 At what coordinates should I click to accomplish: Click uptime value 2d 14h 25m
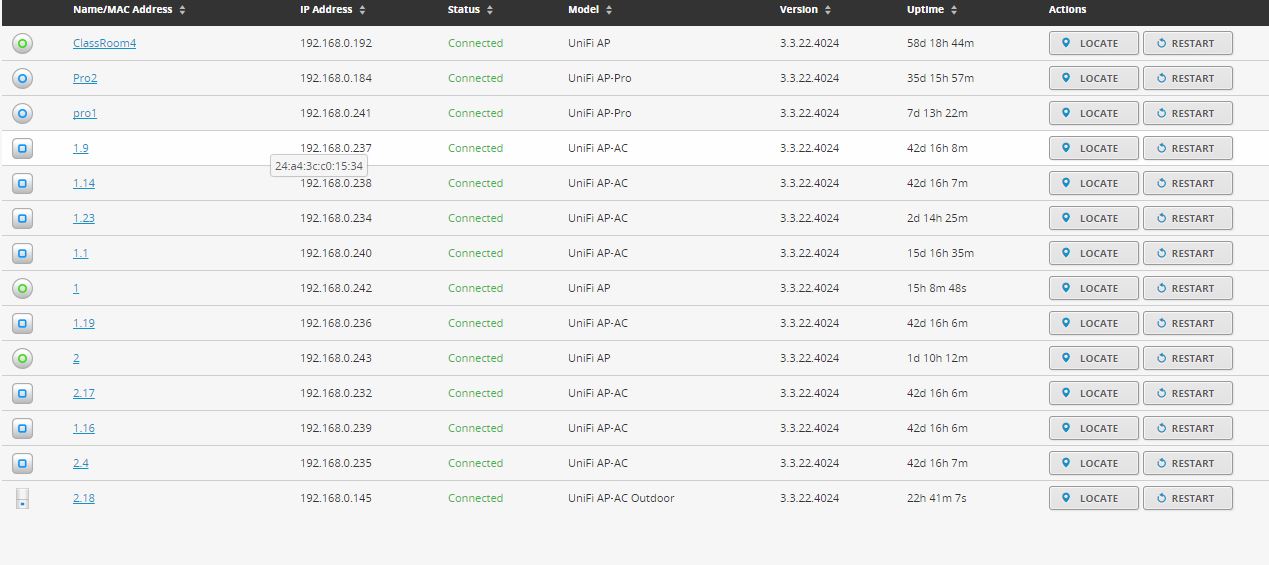938,219
